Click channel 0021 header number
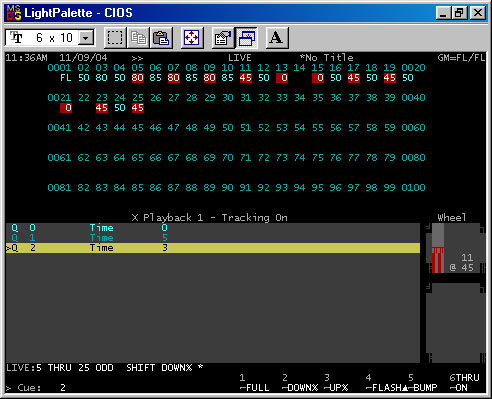This screenshot has height=399, width=492. [x=59, y=98]
